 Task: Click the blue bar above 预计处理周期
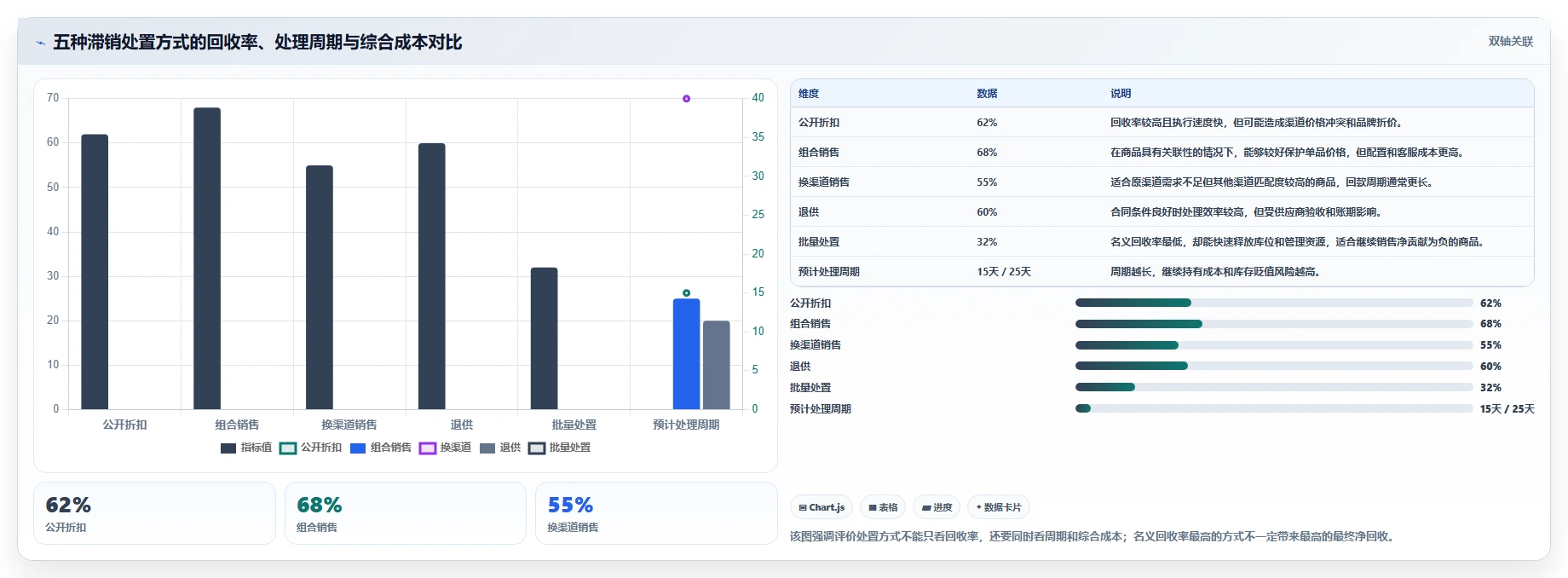pos(687,354)
